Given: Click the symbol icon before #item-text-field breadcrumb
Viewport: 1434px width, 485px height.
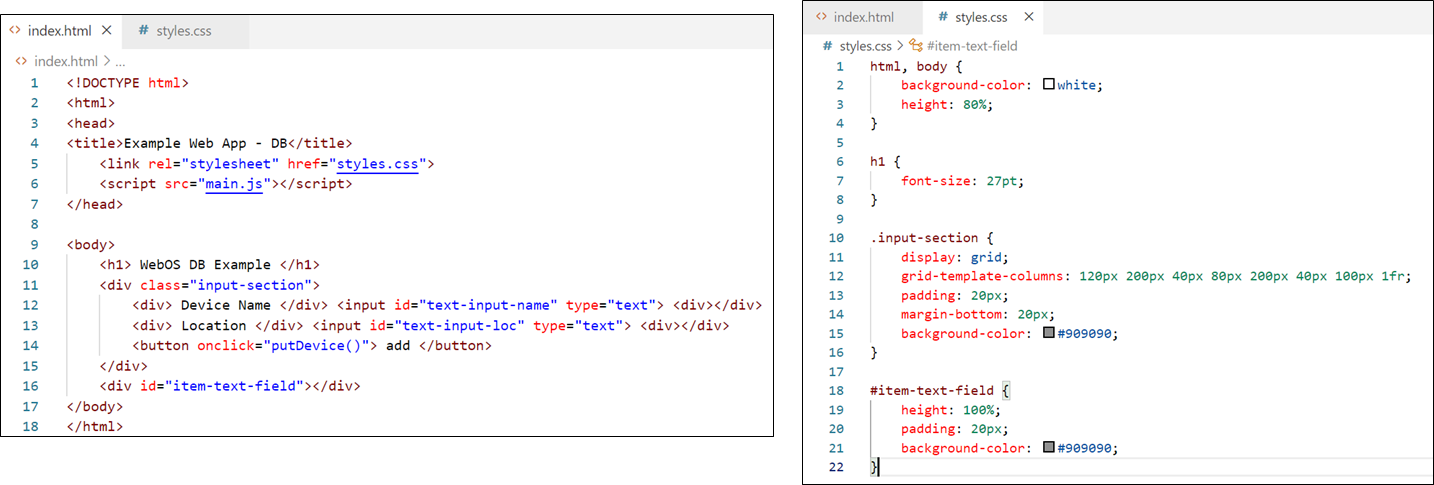Looking at the screenshot, I should coord(915,46).
